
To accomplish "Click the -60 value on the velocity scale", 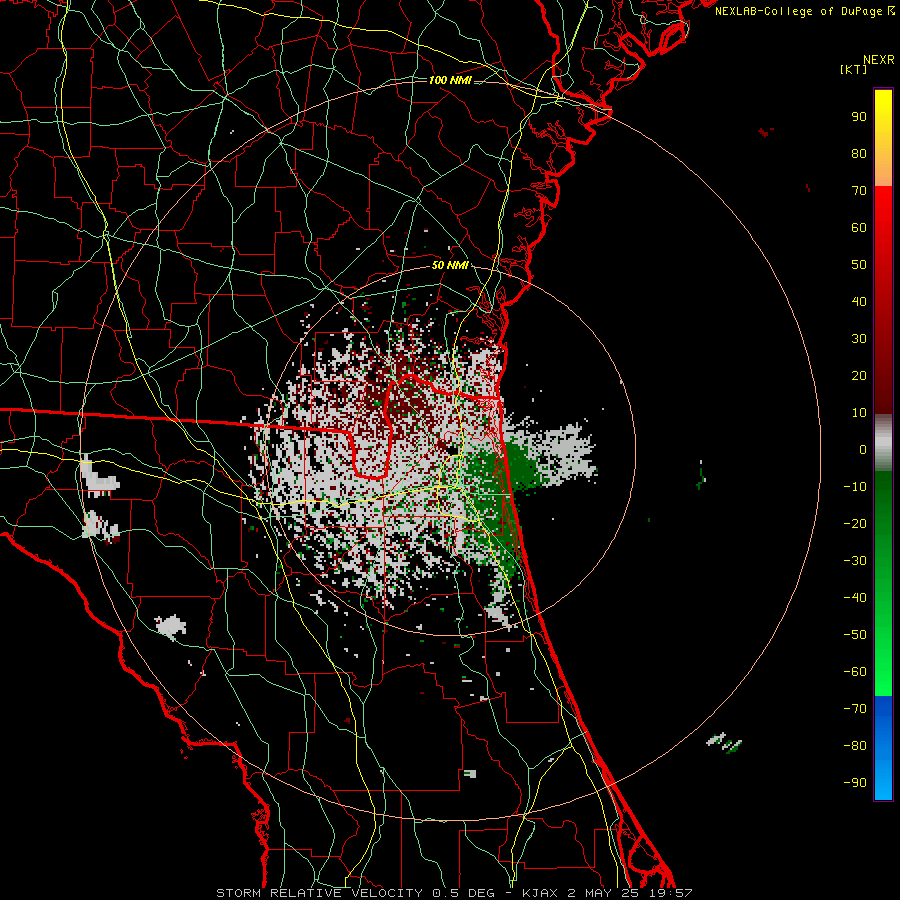I will [x=855, y=672].
